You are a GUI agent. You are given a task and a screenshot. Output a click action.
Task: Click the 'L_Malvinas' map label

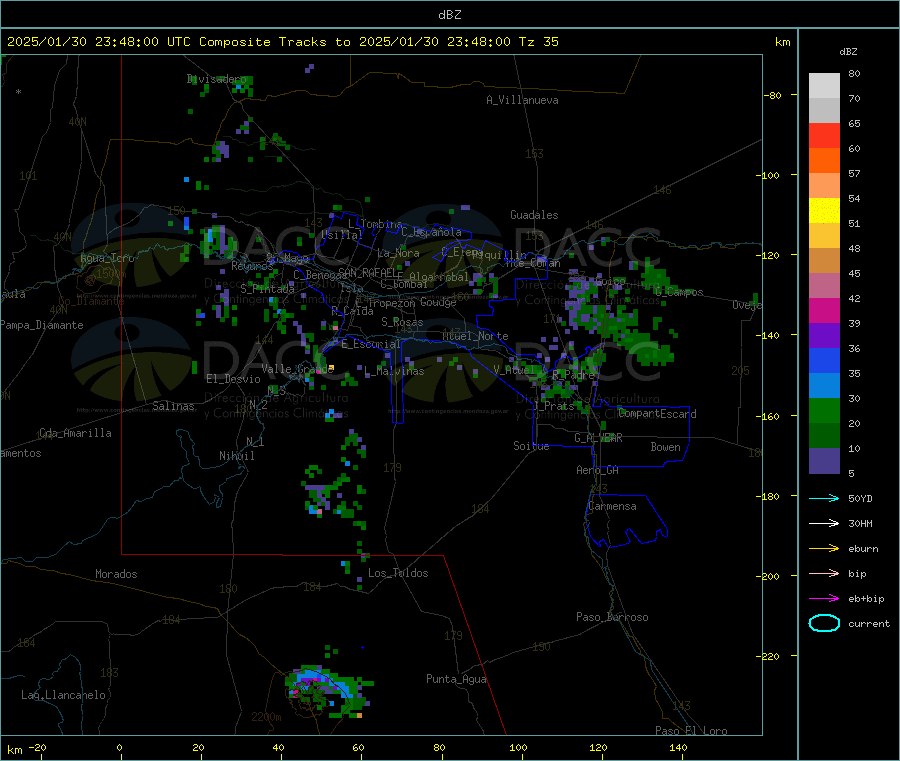coord(394,371)
